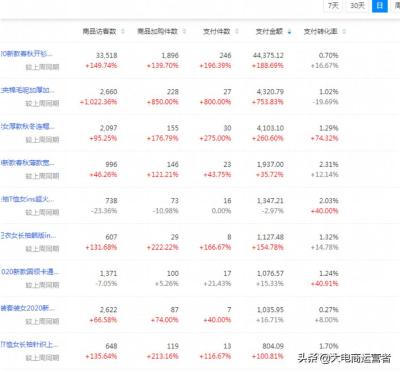Click the payment amount 1,076.57
Image resolution: width=400 pixels, height=372 pixels.
270,273
